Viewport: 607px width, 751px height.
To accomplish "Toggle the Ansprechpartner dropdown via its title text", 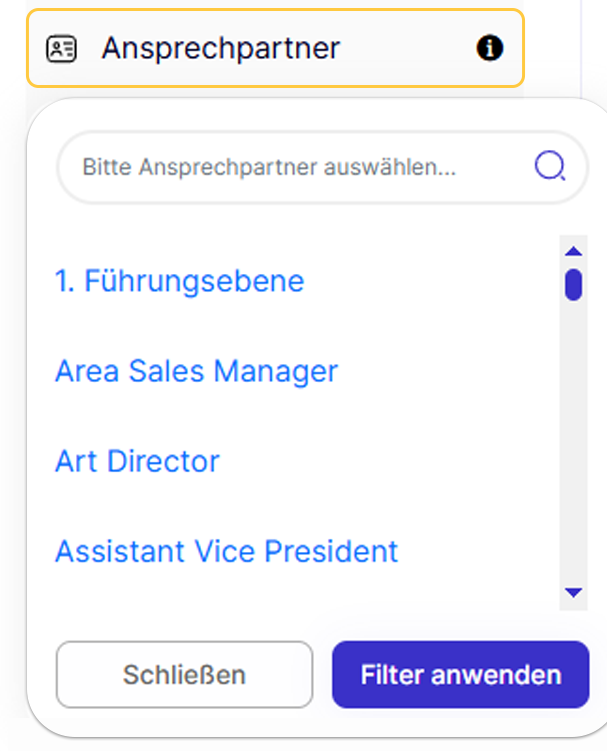I will click(220, 48).
